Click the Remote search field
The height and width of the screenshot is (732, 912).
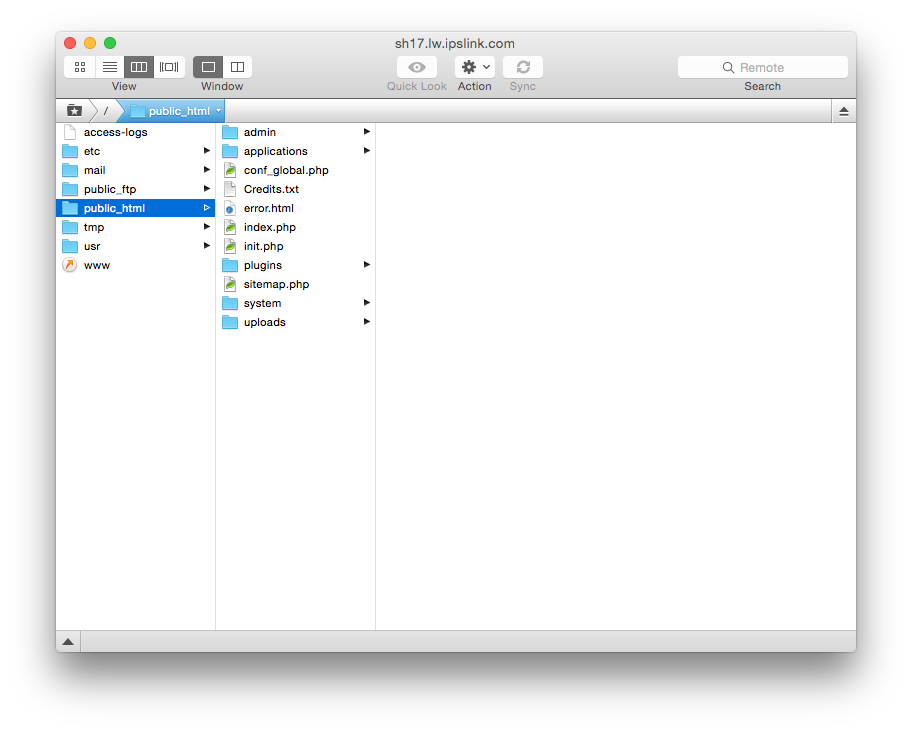coord(762,67)
